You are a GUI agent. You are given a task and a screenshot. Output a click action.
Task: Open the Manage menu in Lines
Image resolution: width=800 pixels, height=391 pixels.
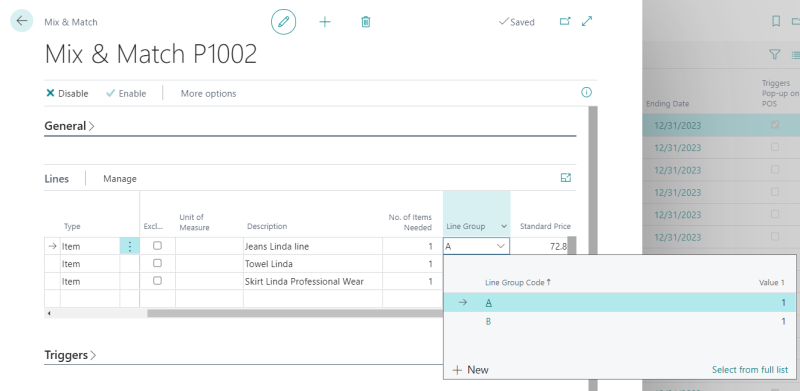pos(120,179)
